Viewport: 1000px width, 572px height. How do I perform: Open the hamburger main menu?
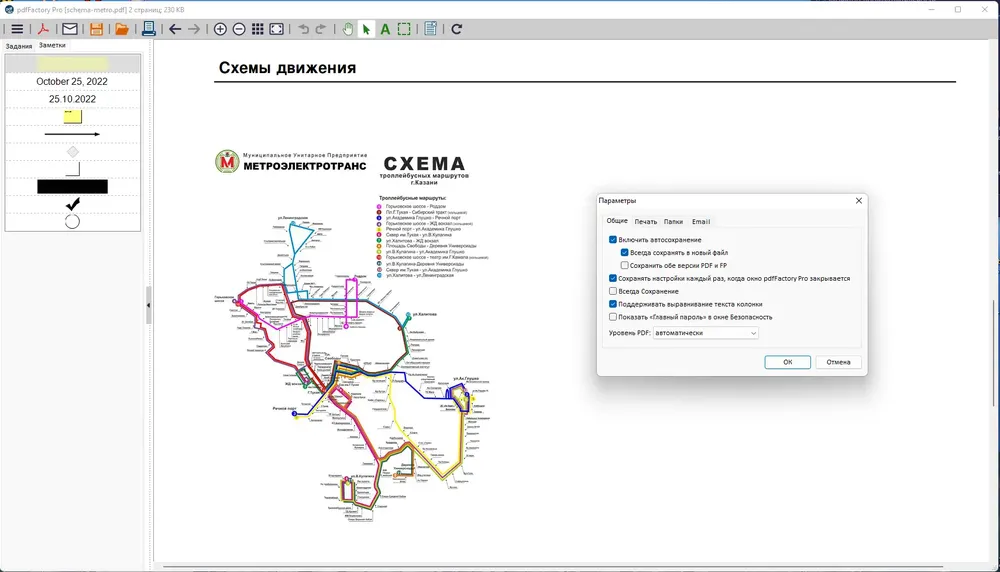point(17,29)
